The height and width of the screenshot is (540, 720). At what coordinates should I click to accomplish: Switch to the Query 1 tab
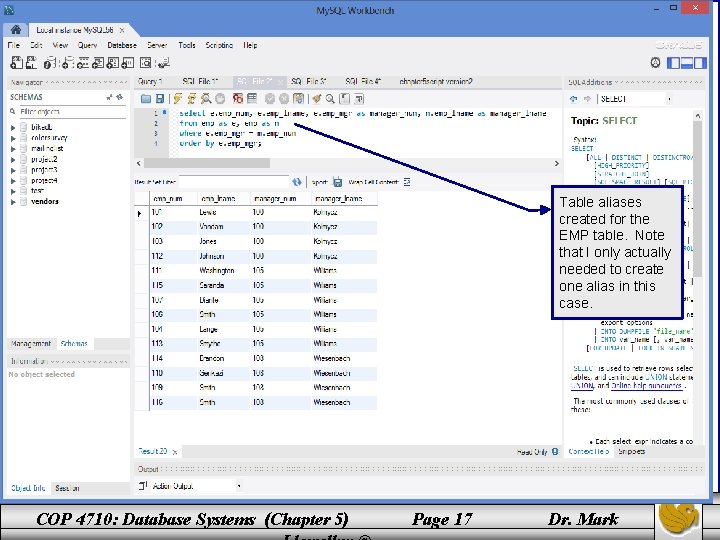click(150, 82)
